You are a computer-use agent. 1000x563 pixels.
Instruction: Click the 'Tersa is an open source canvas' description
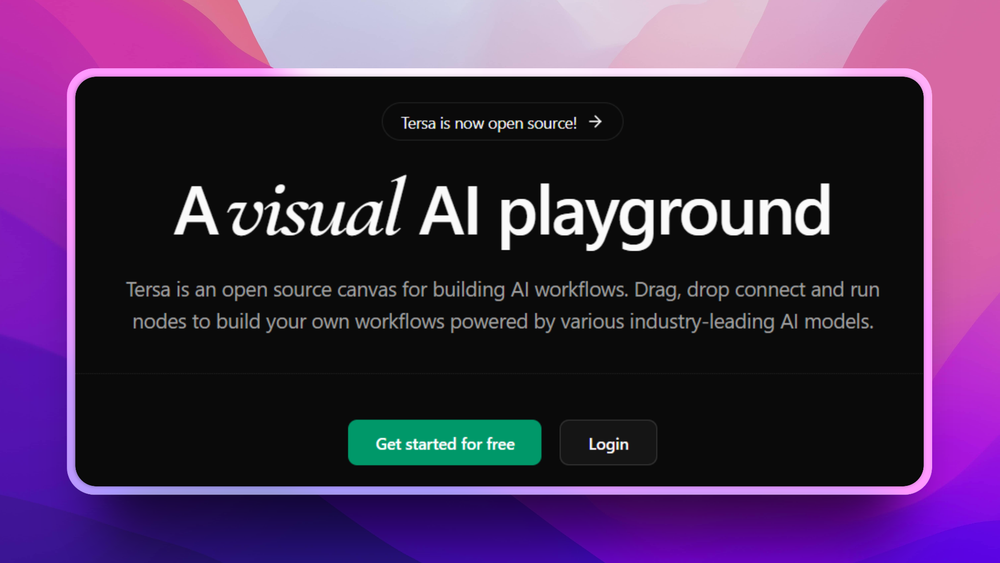coord(503,305)
